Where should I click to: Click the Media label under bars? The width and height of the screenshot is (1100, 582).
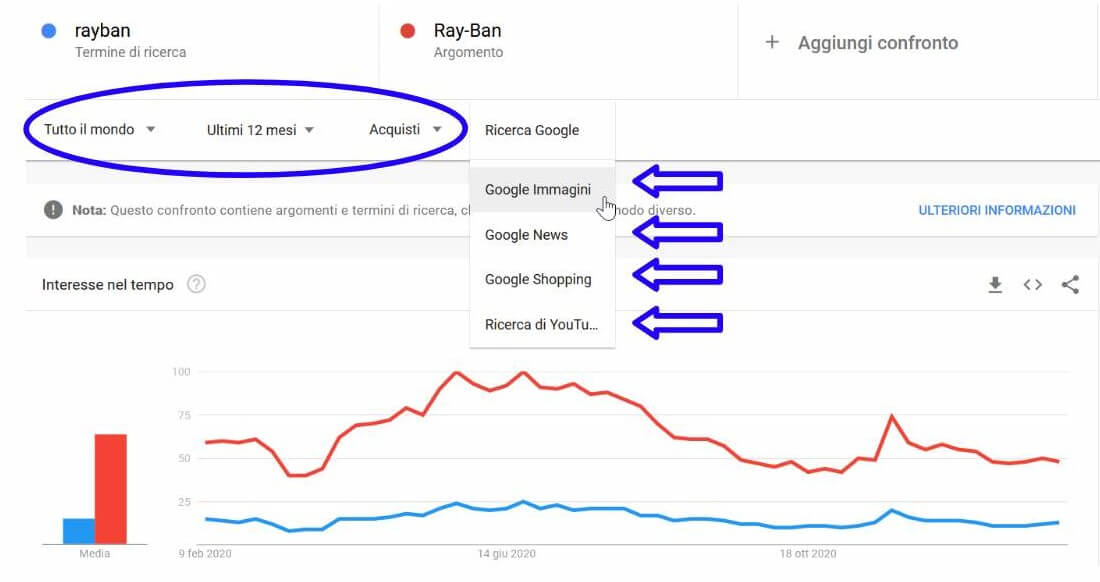[95, 554]
